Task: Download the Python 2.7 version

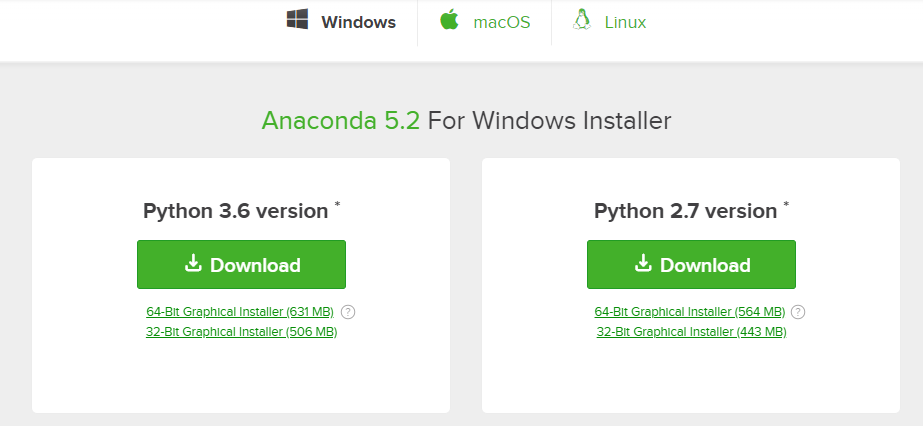Action: coord(691,264)
